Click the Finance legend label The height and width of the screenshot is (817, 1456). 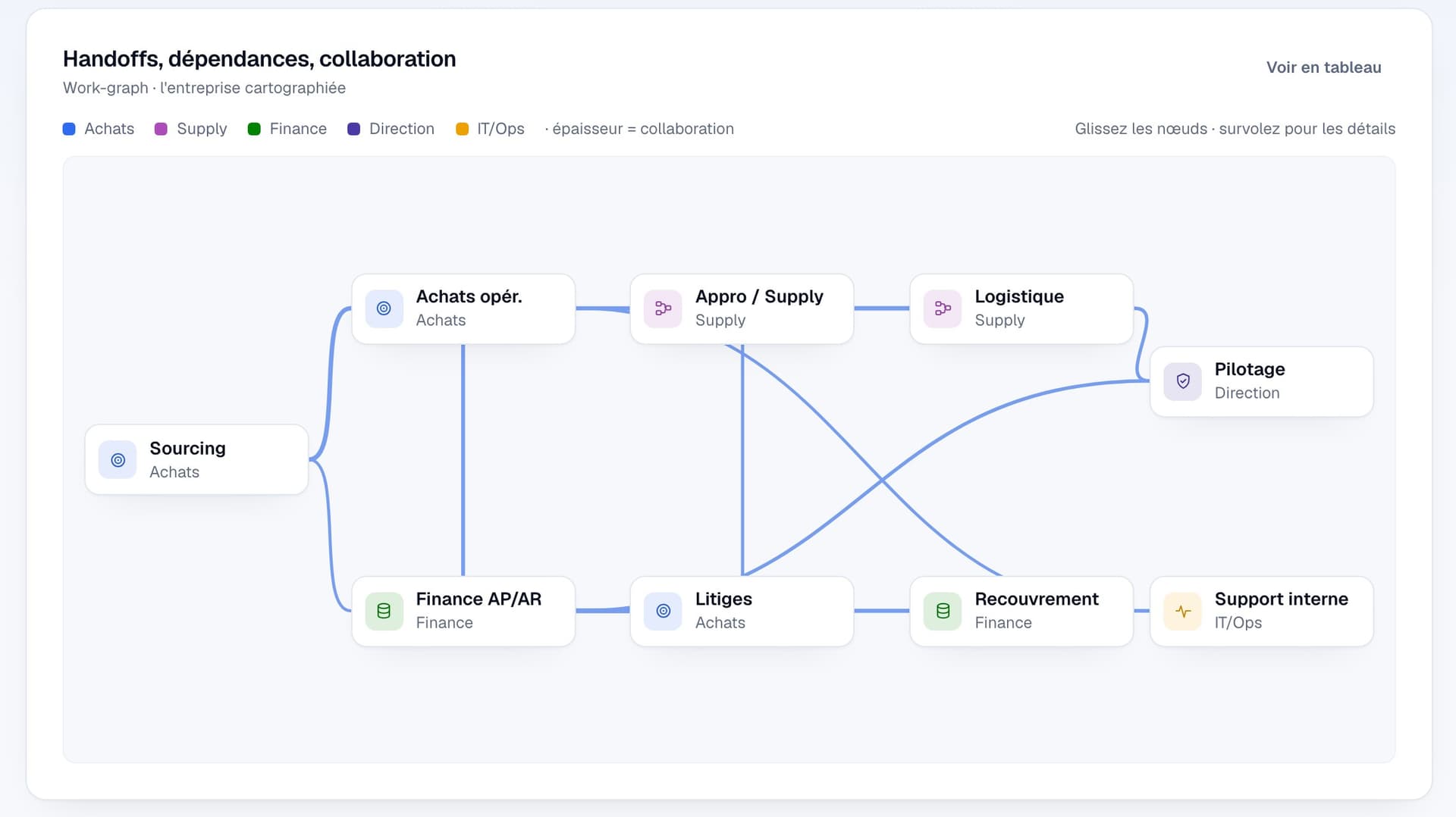coord(298,129)
